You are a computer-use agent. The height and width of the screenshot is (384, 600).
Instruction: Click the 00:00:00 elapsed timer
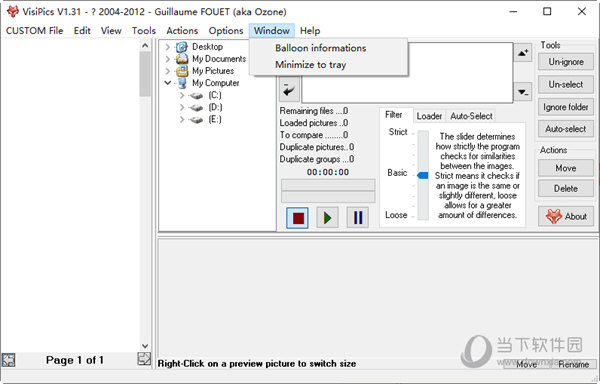click(328, 172)
